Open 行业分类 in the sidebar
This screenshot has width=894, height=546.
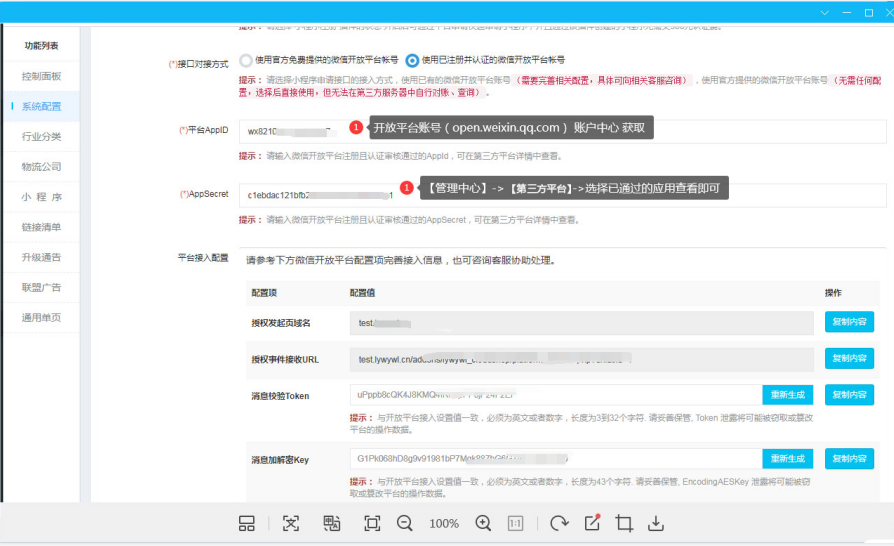click(x=41, y=136)
